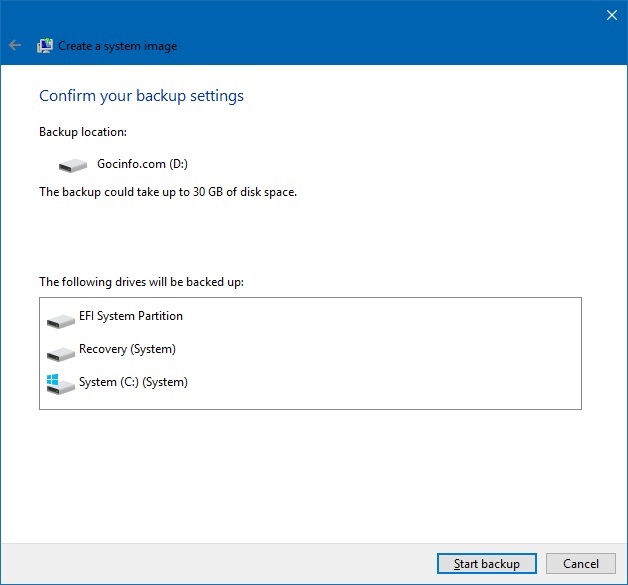Click the 'Backup location:' label
Viewport: 628px width, 585px height.
pyautogui.click(x=83, y=132)
